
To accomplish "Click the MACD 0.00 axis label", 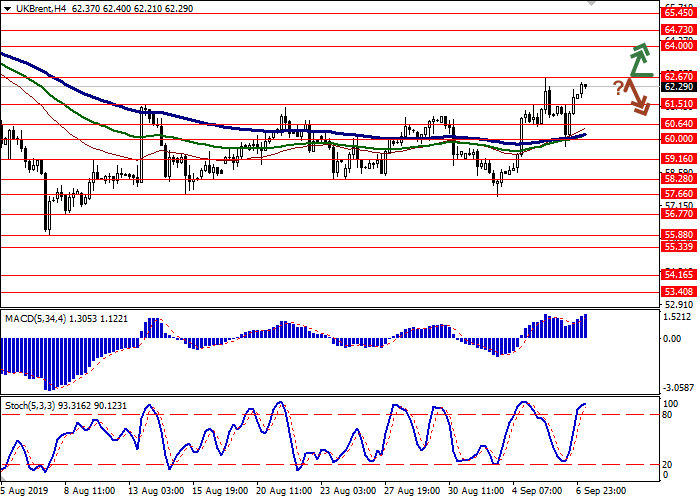I will tap(674, 338).
